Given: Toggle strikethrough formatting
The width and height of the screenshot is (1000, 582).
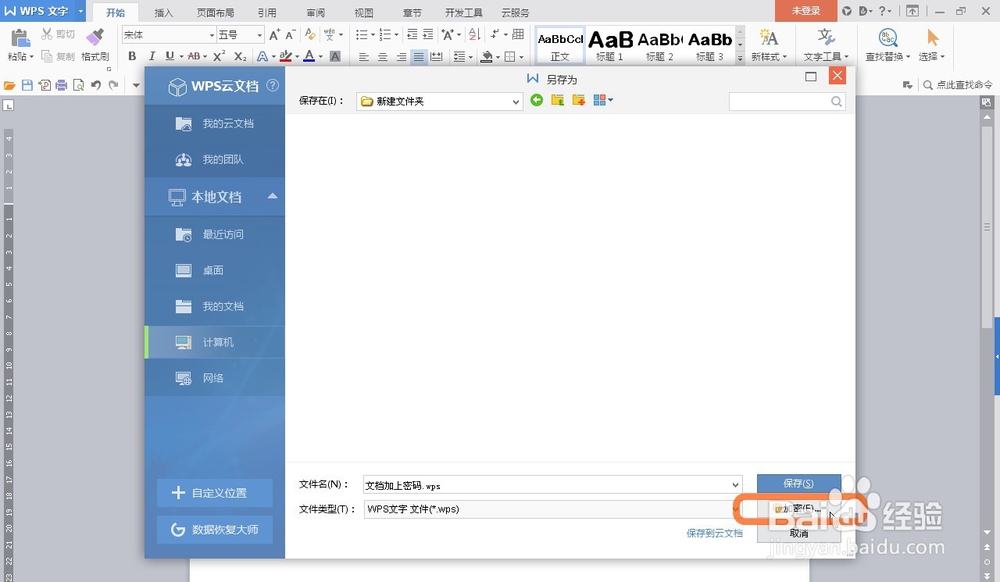Looking at the screenshot, I should tap(194, 56).
